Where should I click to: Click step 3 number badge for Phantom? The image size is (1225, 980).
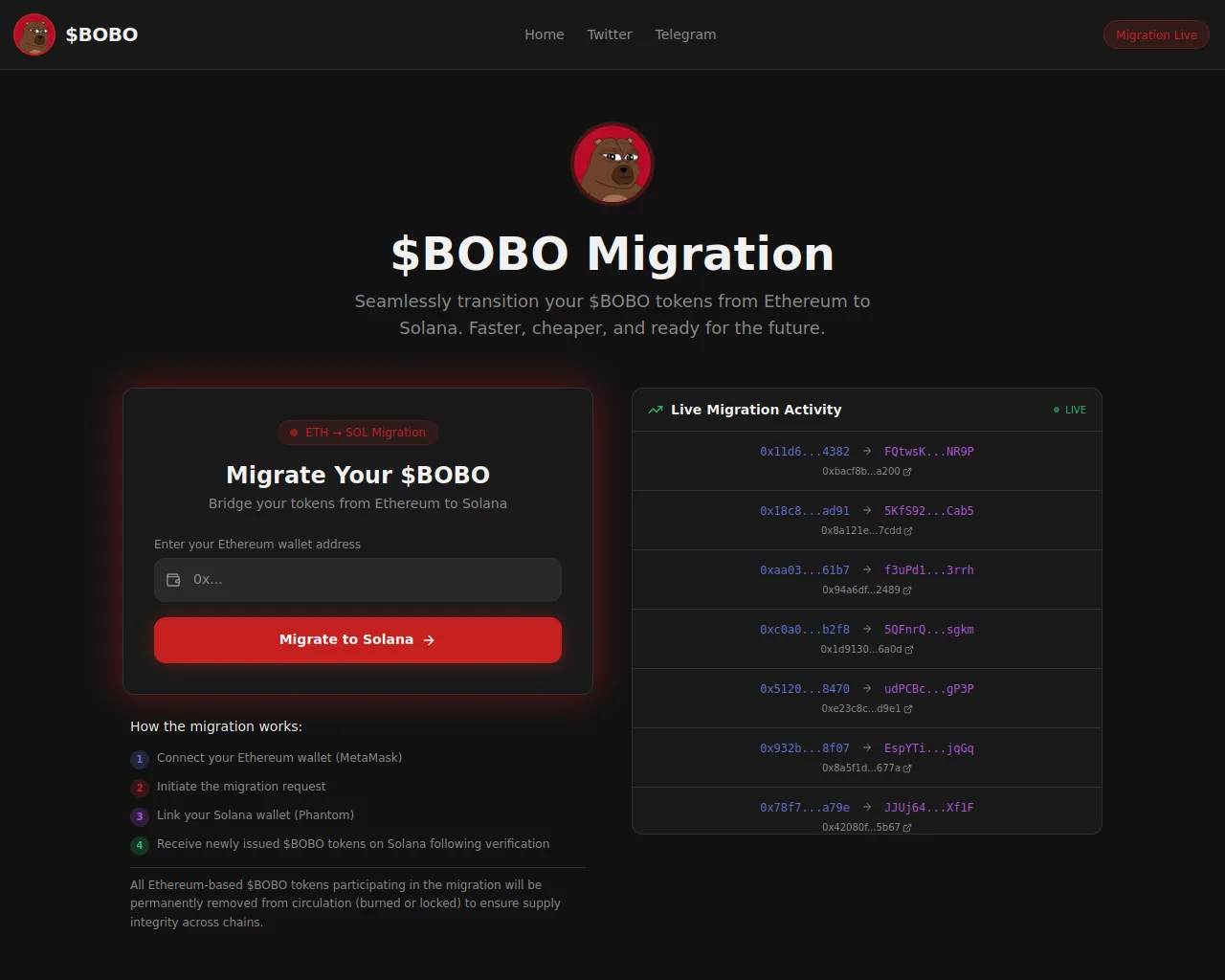tap(140, 816)
